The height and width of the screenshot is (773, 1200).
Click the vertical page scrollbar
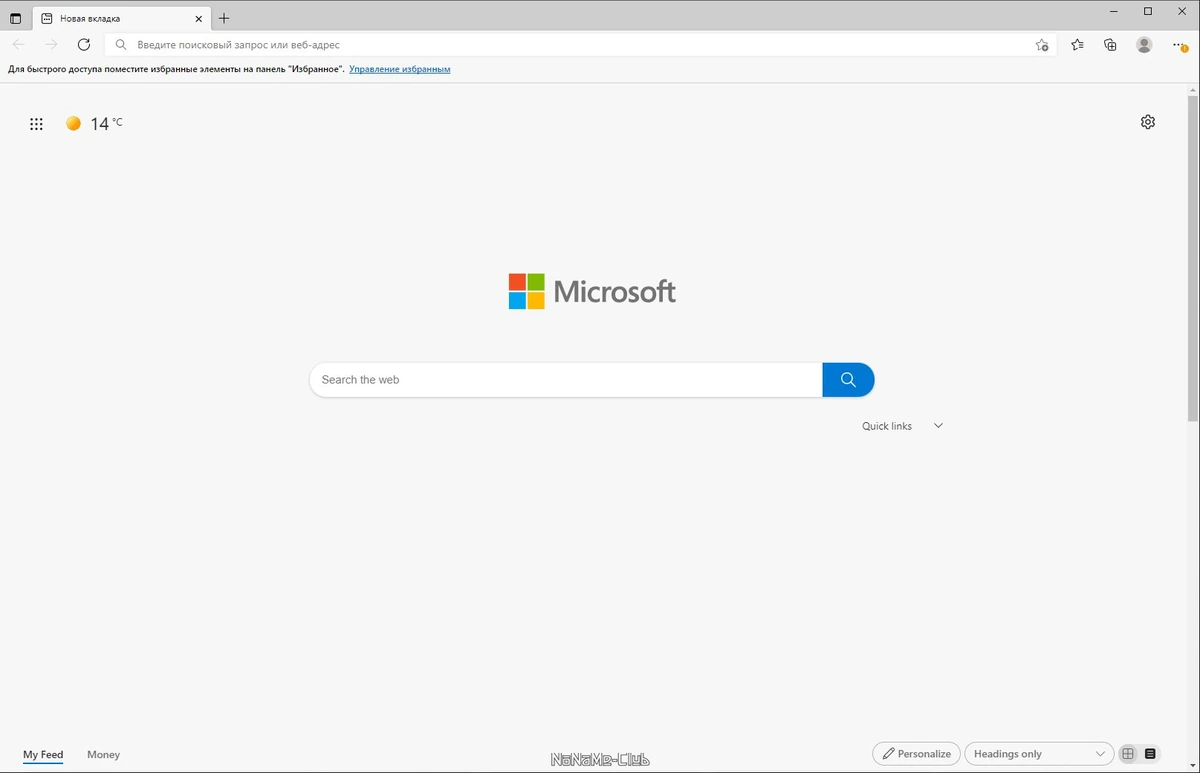coord(1192,258)
